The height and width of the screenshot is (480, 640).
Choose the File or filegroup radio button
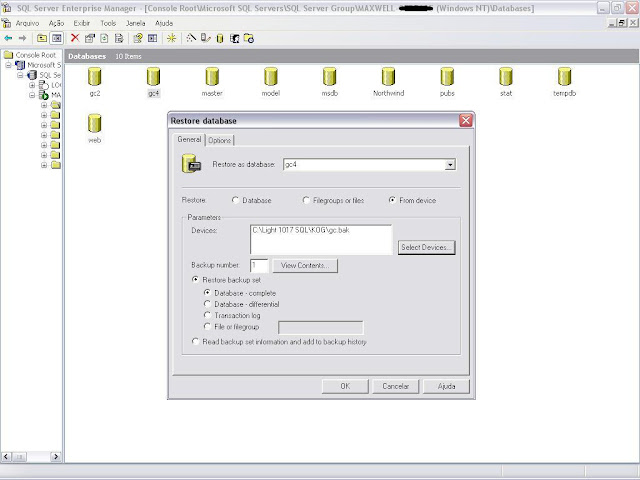pyautogui.click(x=207, y=327)
